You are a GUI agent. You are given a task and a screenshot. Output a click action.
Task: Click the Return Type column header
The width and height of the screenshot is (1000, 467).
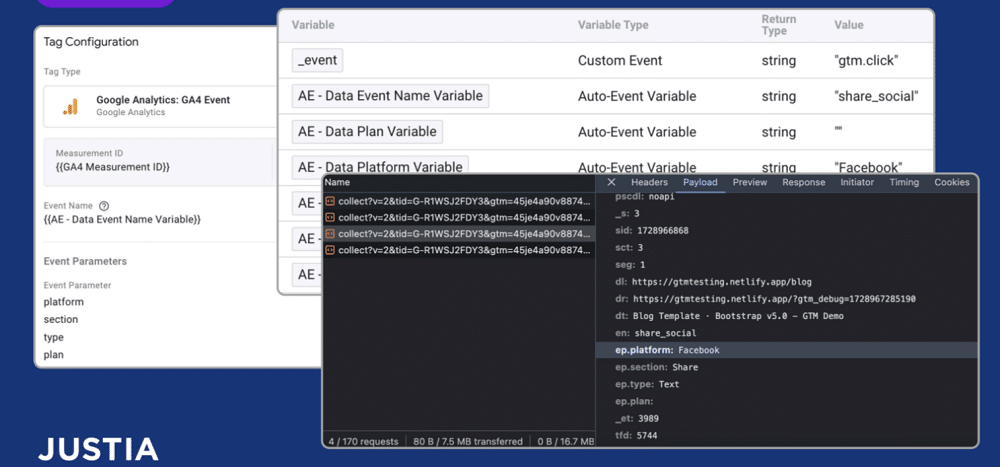(x=778, y=25)
